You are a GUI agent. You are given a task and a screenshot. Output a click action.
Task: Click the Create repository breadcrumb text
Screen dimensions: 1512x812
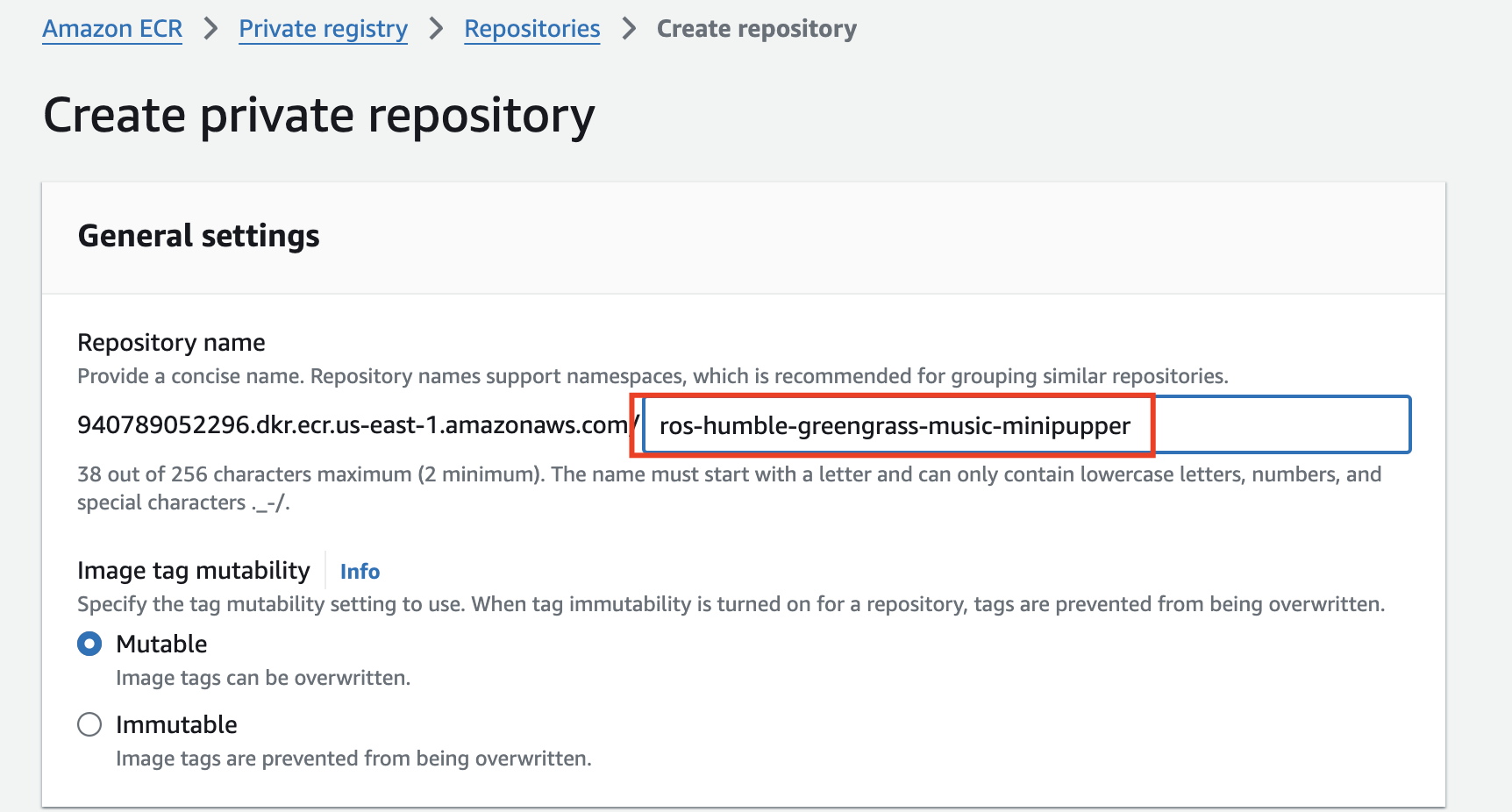pyautogui.click(x=756, y=29)
